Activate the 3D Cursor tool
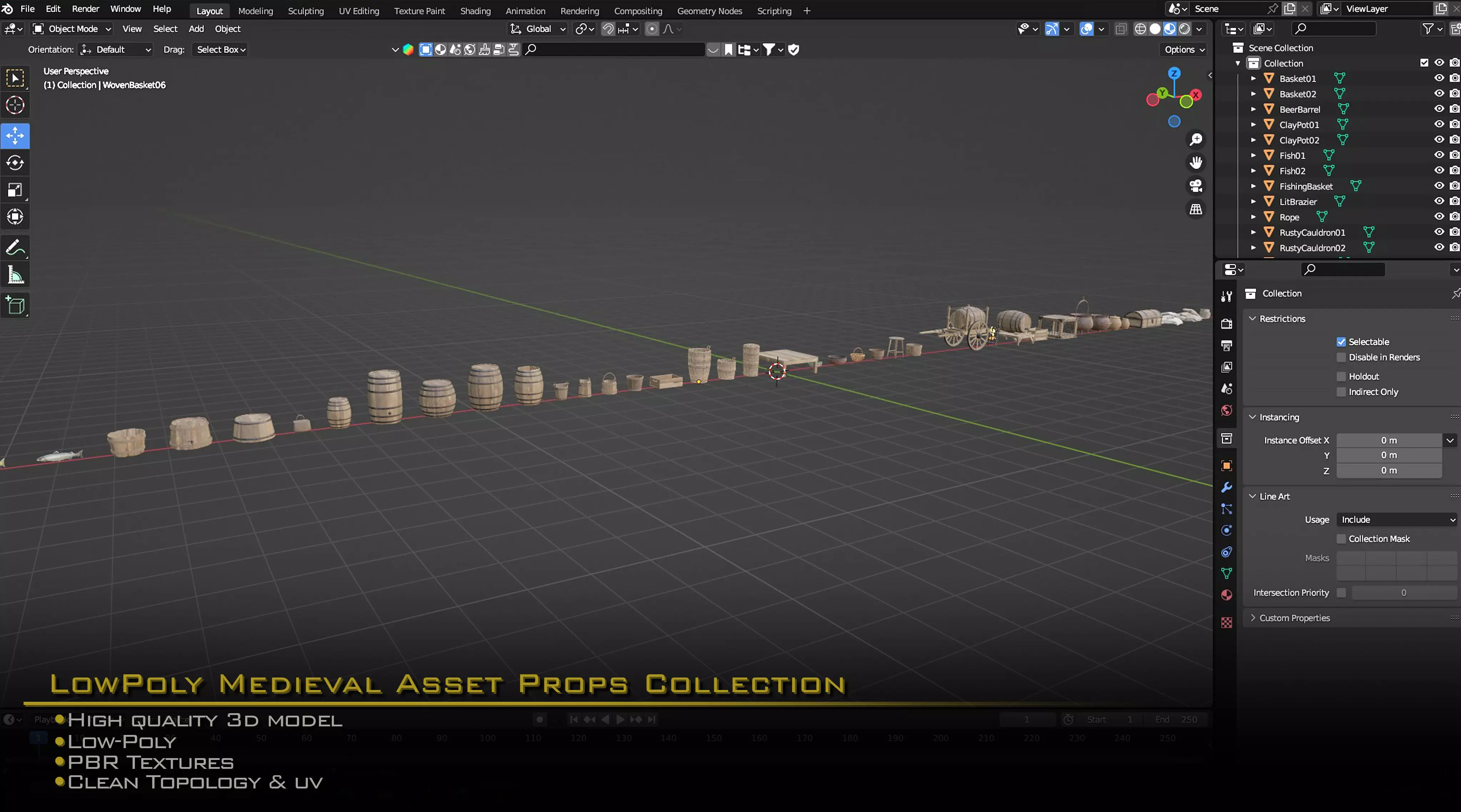1461x812 pixels. coord(15,106)
